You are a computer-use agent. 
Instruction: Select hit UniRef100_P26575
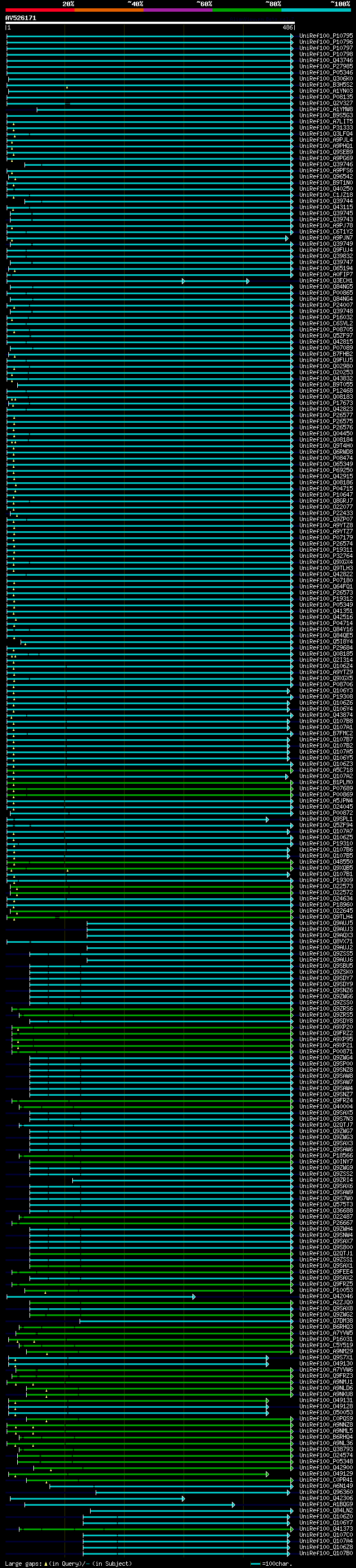(x=325, y=421)
